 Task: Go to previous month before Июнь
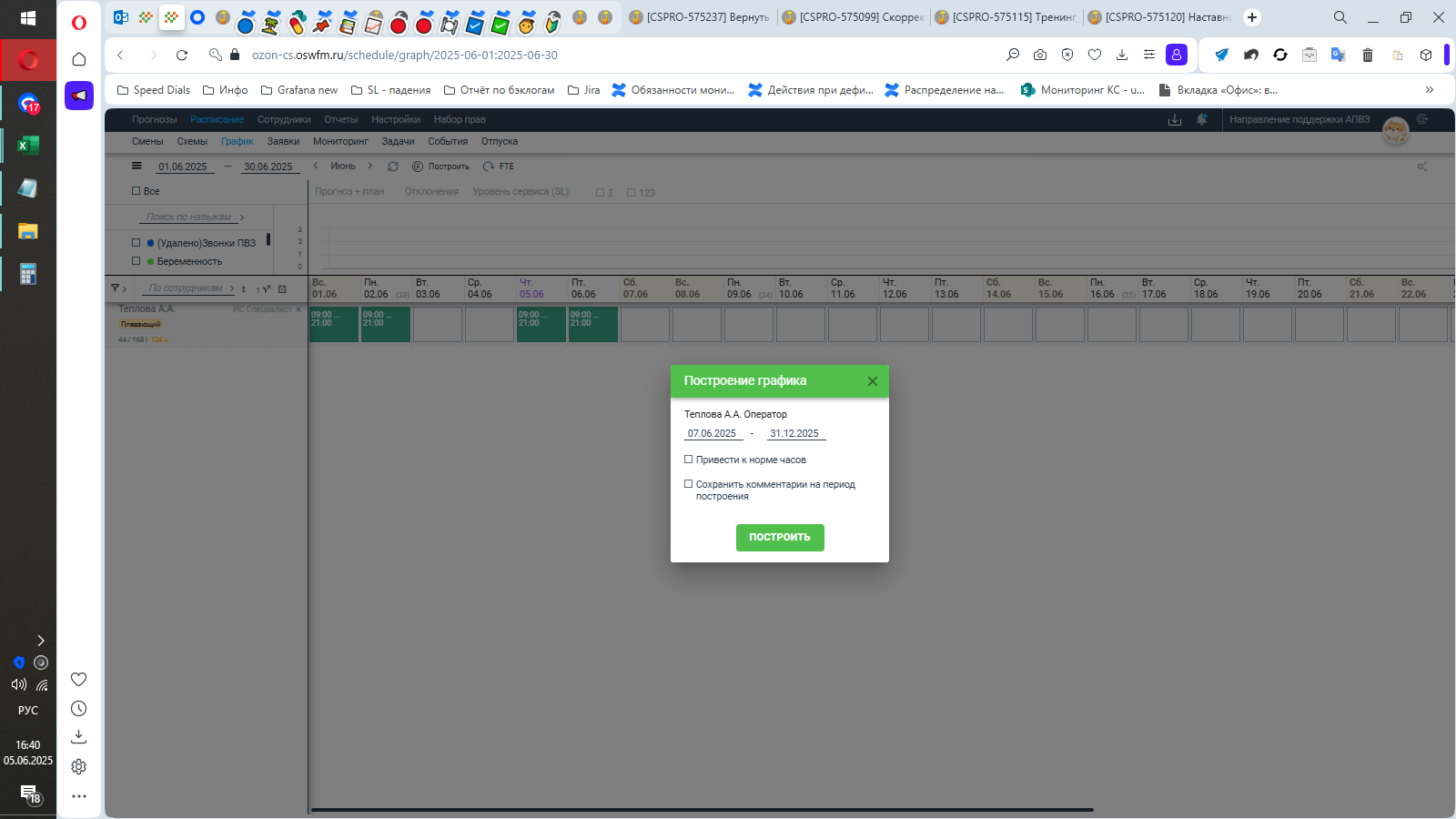pos(316,166)
